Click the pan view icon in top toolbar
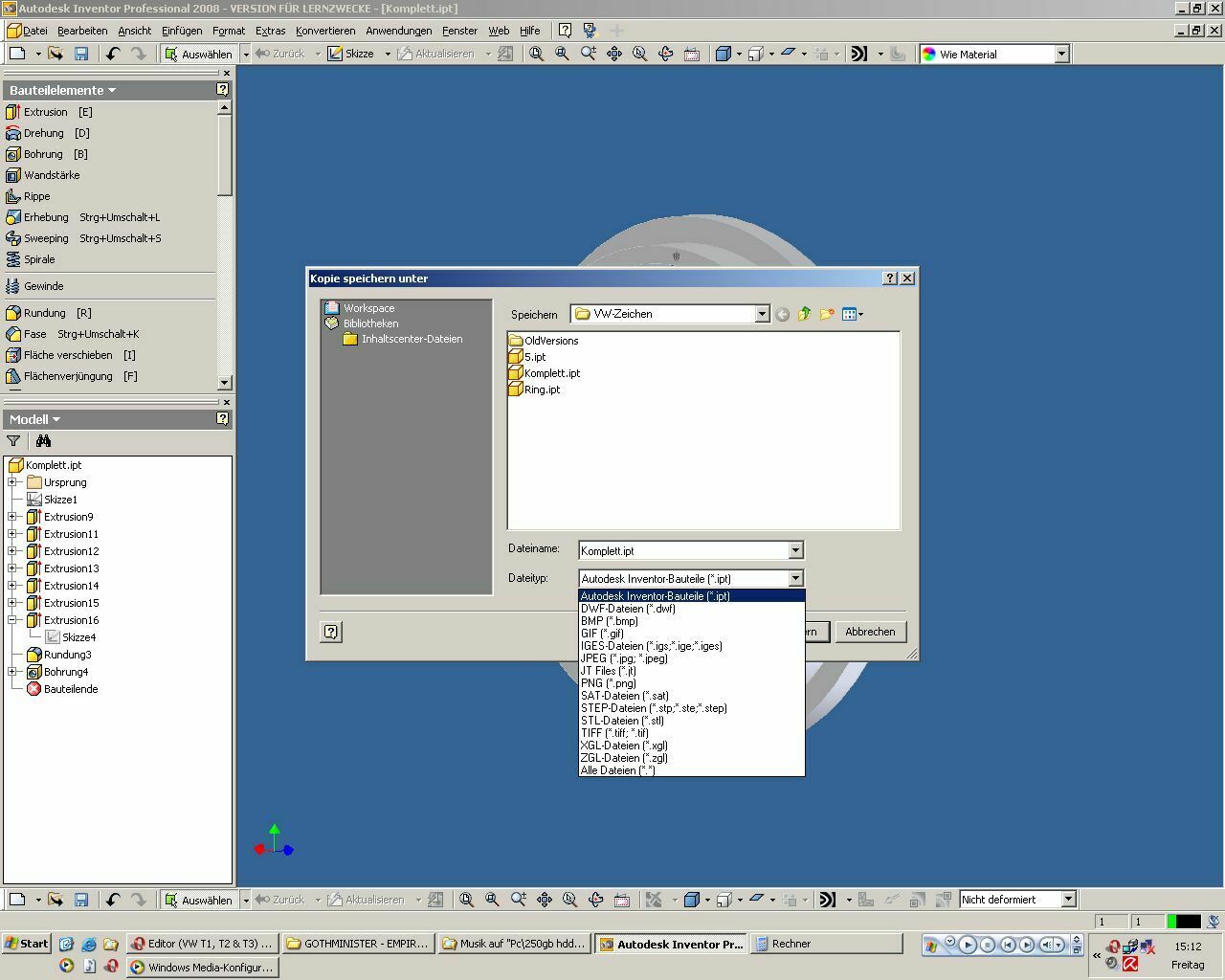The height and width of the screenshot is (980, 1225). 614,54
